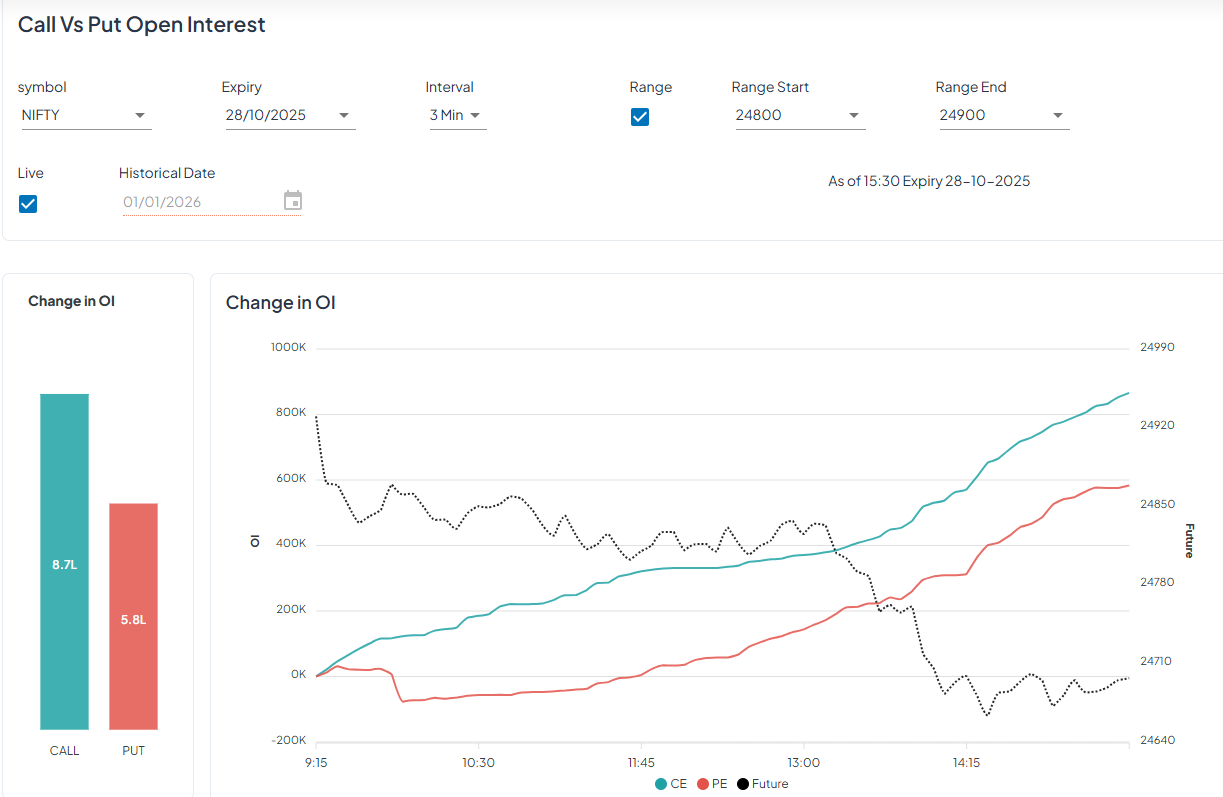Click the 24640 Future axis label
This screenshot has height=797, width=1223.
pyautogui.click(x=1157, y=741)
